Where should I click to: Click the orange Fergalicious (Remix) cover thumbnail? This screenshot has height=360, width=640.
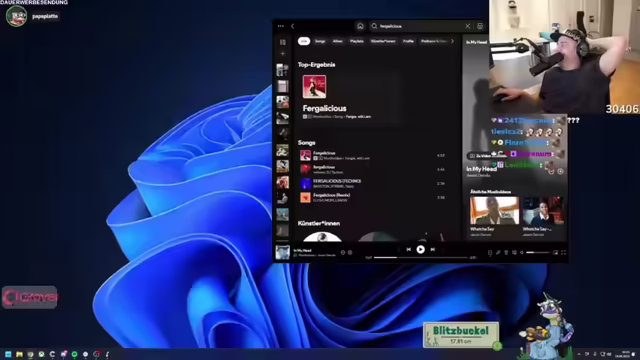point(306,198)
